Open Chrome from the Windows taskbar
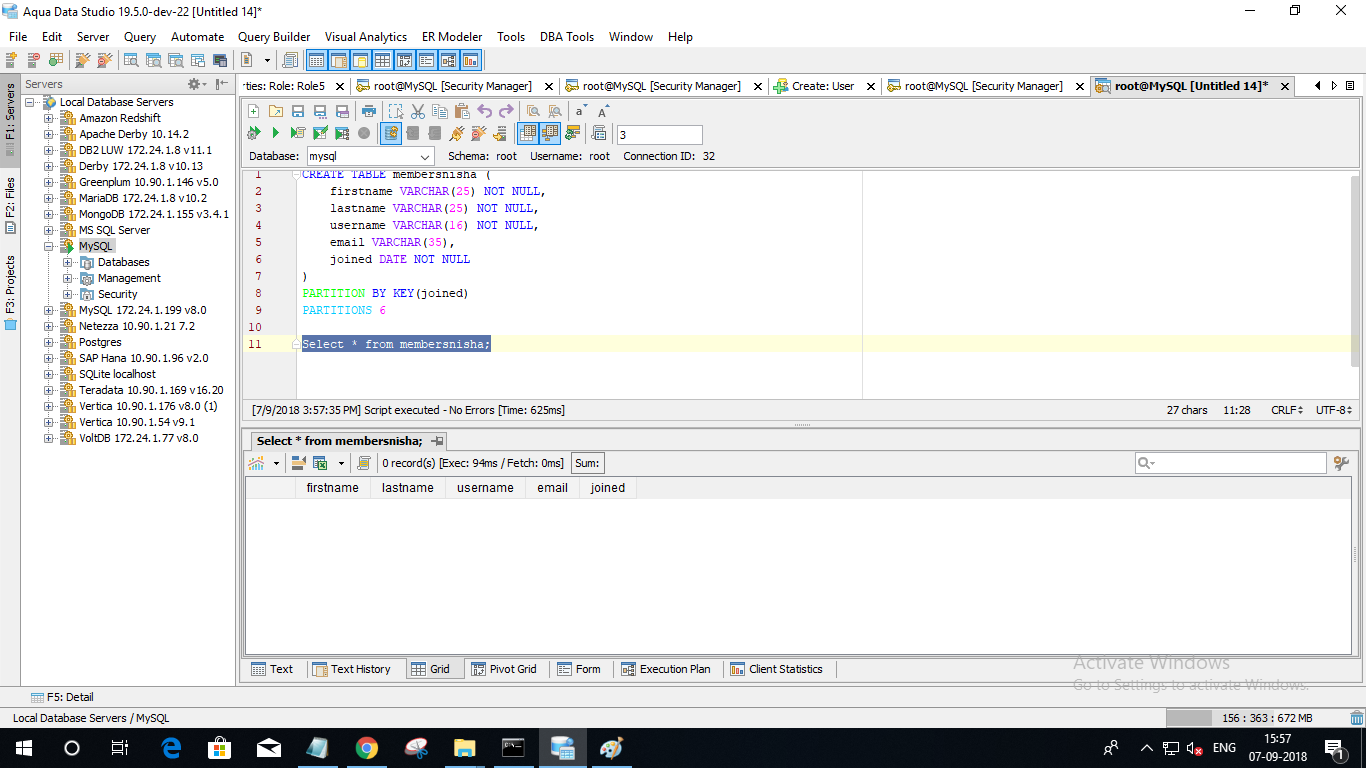 tap(367, 748)
